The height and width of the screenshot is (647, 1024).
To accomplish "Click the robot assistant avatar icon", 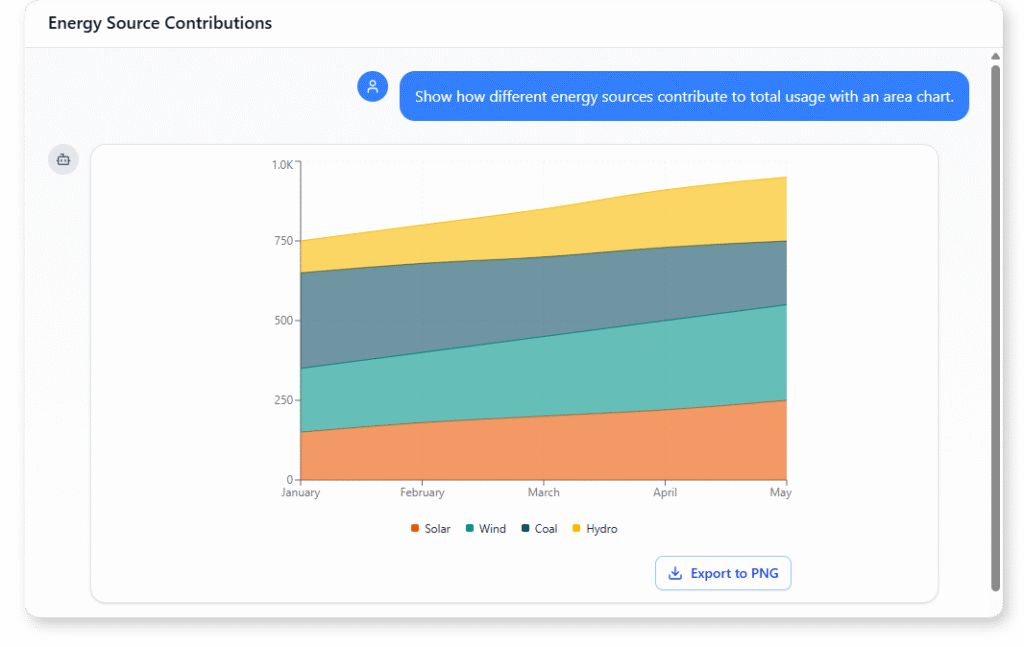I will [63, 159].
